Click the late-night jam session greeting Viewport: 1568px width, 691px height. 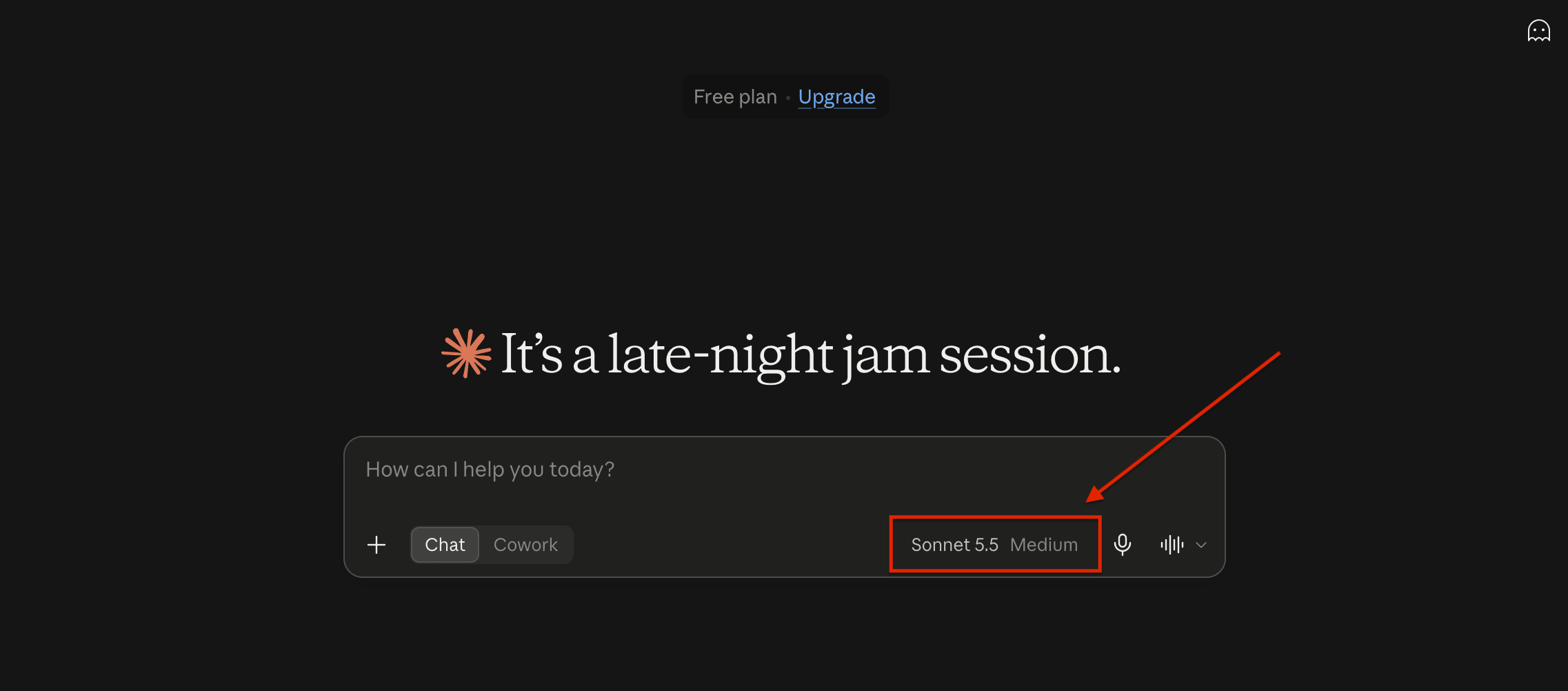[810, 354]
